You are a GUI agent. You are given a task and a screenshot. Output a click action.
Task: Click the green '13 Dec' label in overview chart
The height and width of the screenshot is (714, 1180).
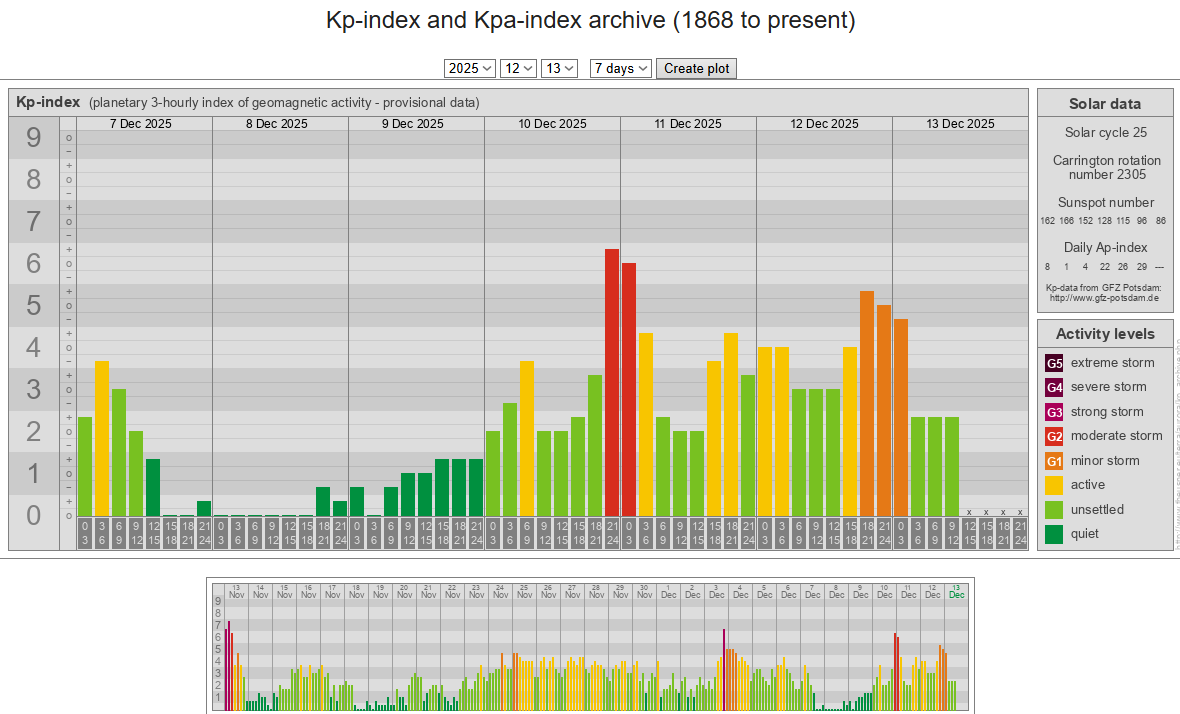956,591
